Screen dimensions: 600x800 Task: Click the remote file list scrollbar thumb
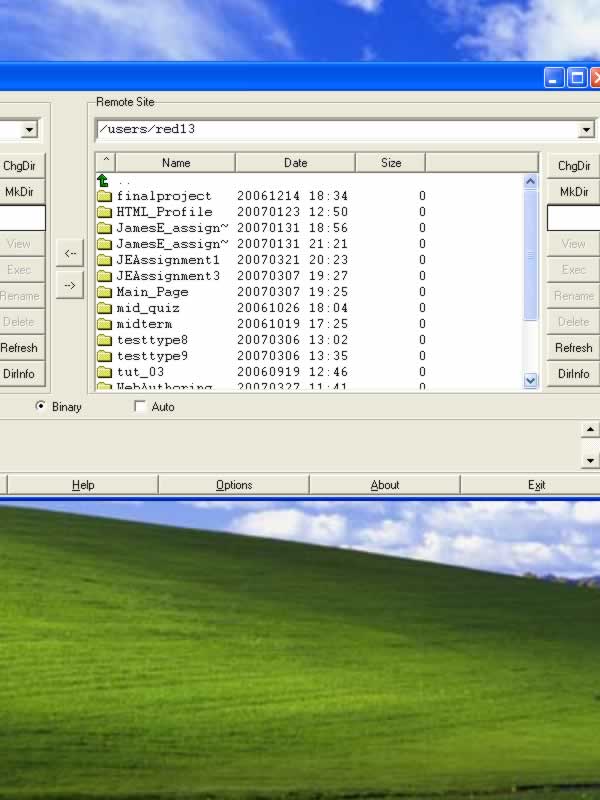point(531,255)
